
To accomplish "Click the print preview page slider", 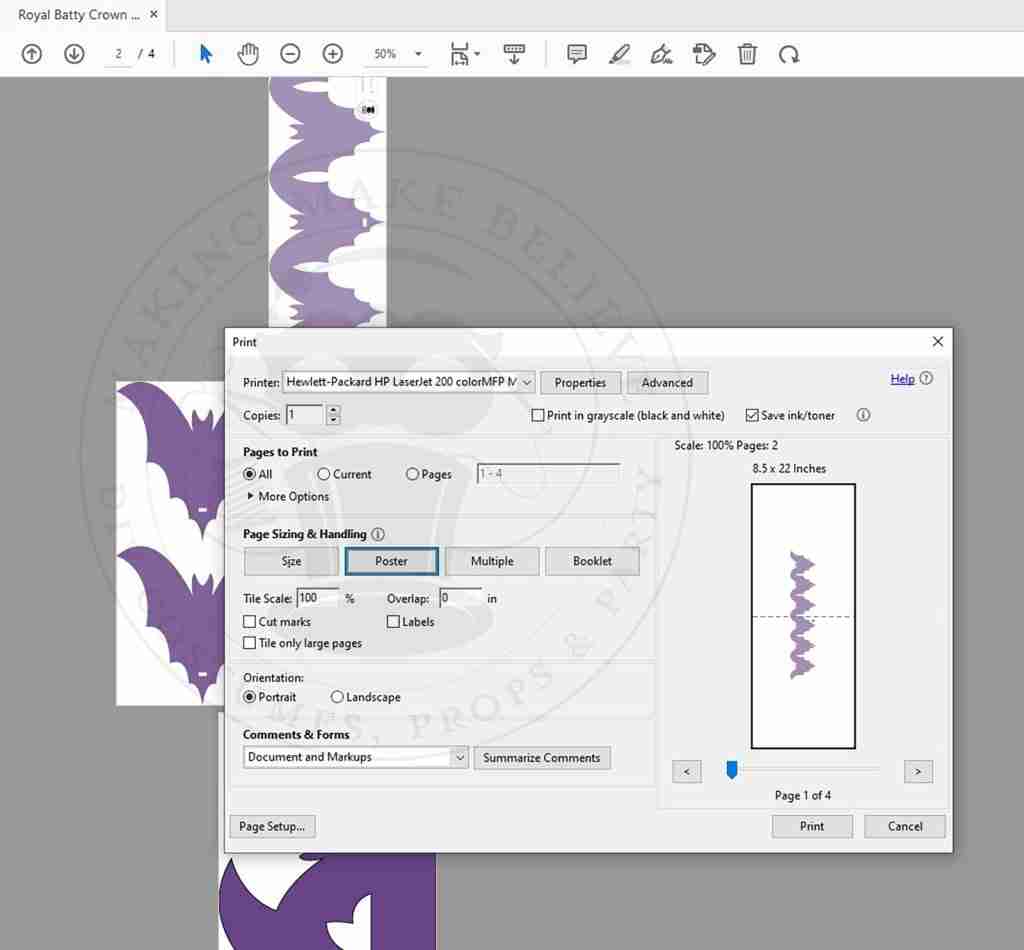I will (732, 769).
